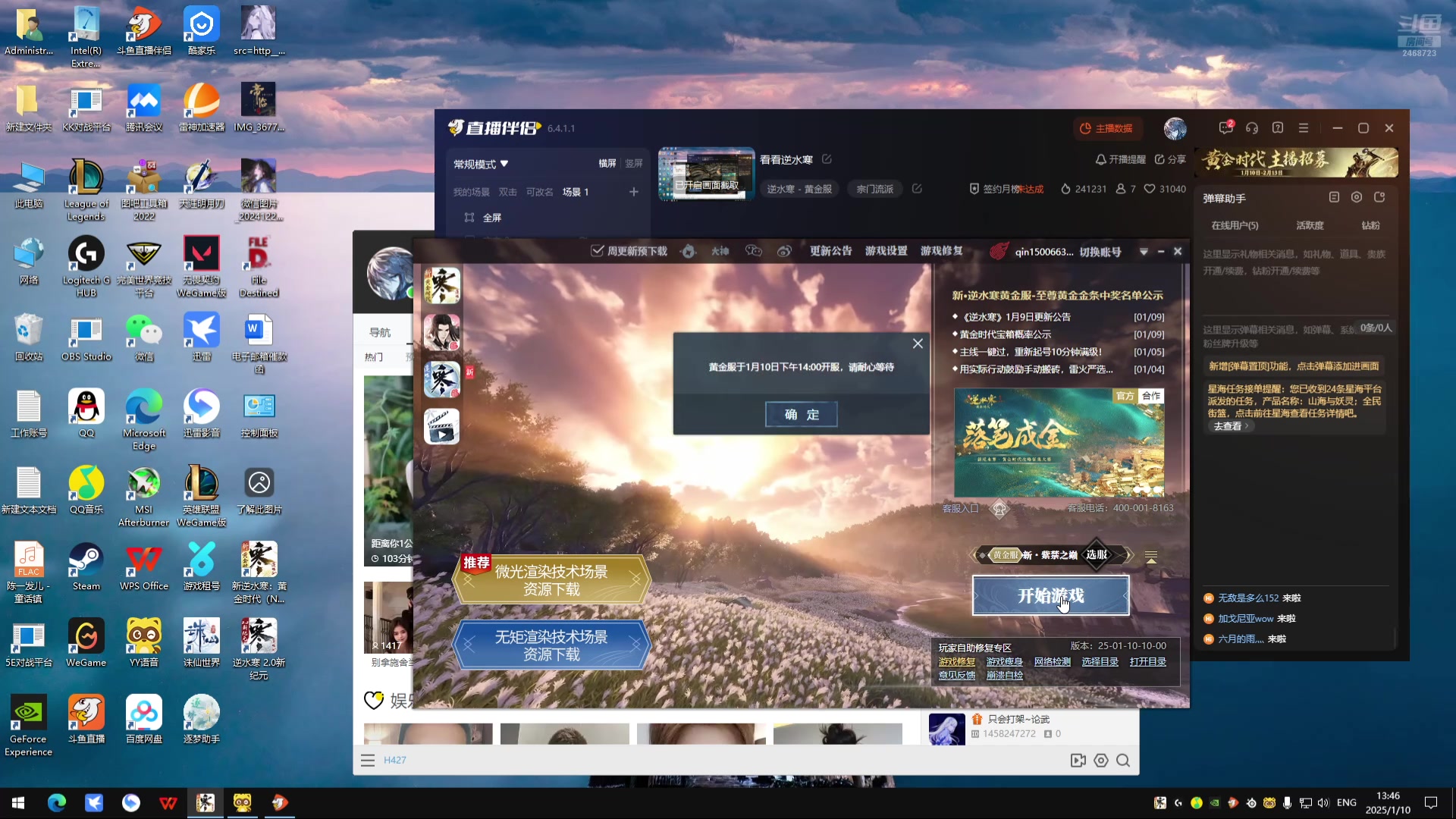Confirm the dialog with 确定
Image resolution: width=1456 pixels, height=819 pixels.
pyautogui.click(x=802, y=414)
